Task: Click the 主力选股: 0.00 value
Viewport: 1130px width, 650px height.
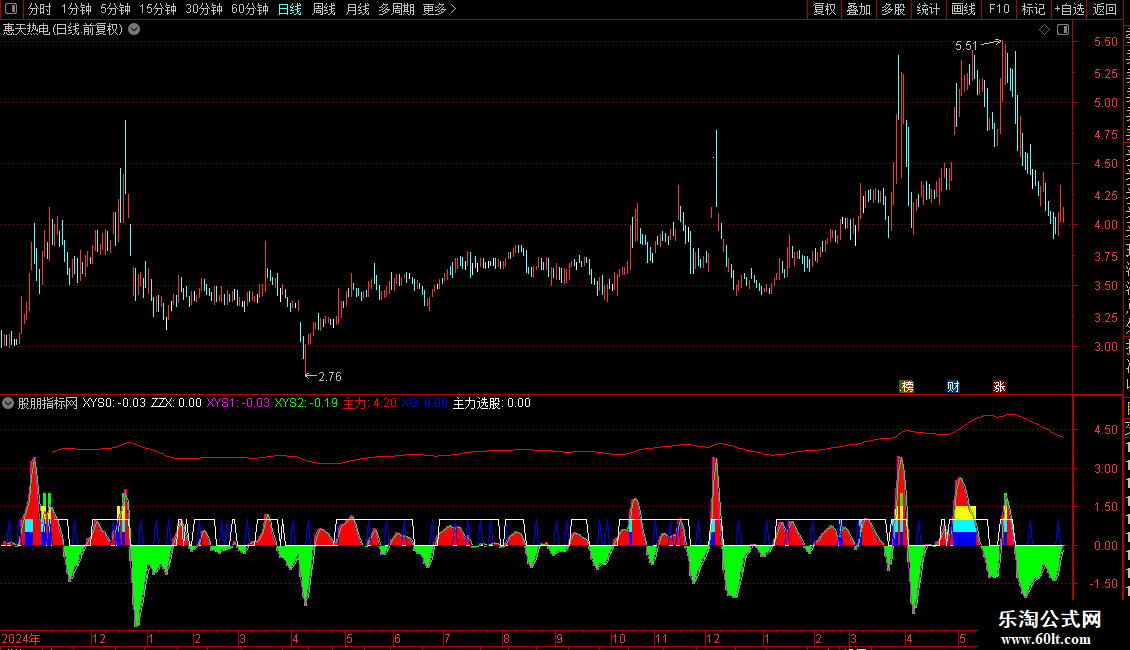Action: click(491, 403)
